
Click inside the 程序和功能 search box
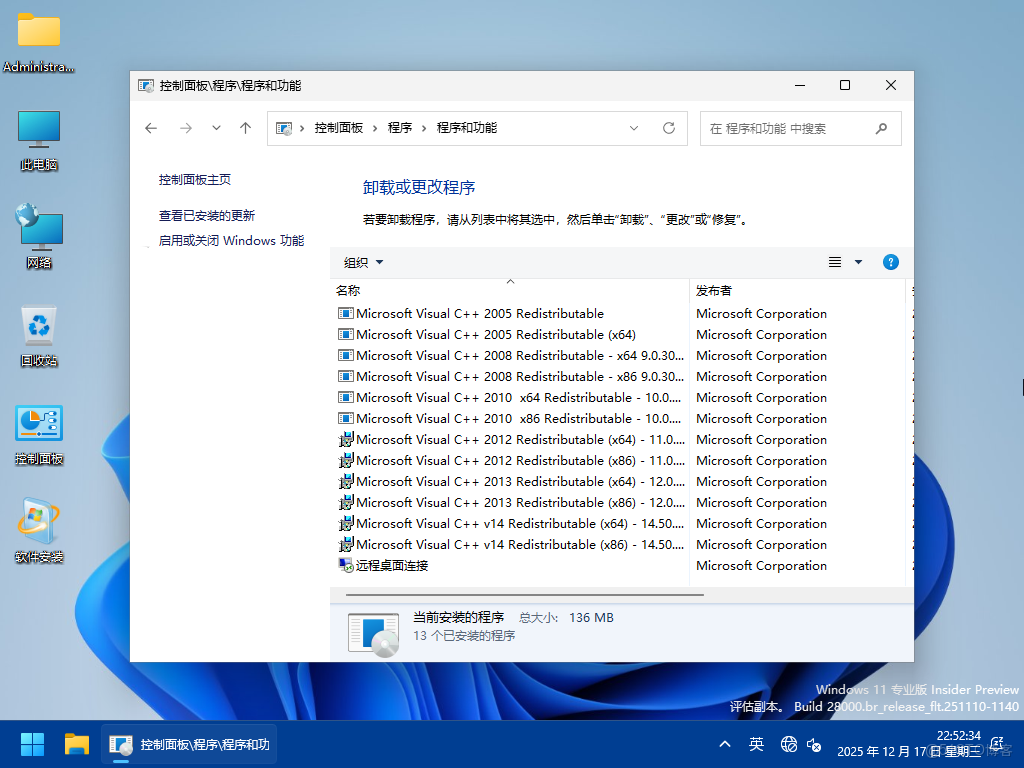point(790,128)
